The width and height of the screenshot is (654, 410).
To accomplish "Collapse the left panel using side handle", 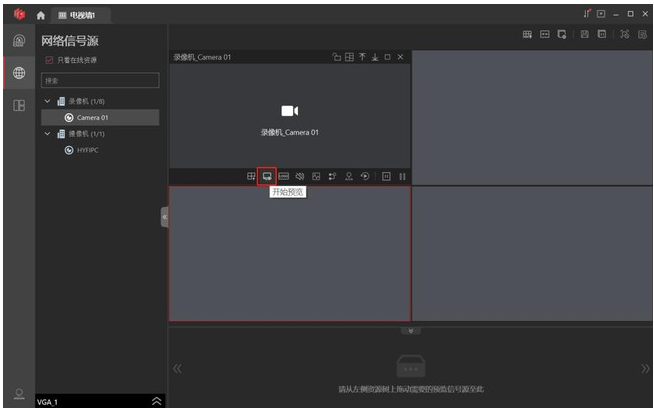I will click(165, 217).
